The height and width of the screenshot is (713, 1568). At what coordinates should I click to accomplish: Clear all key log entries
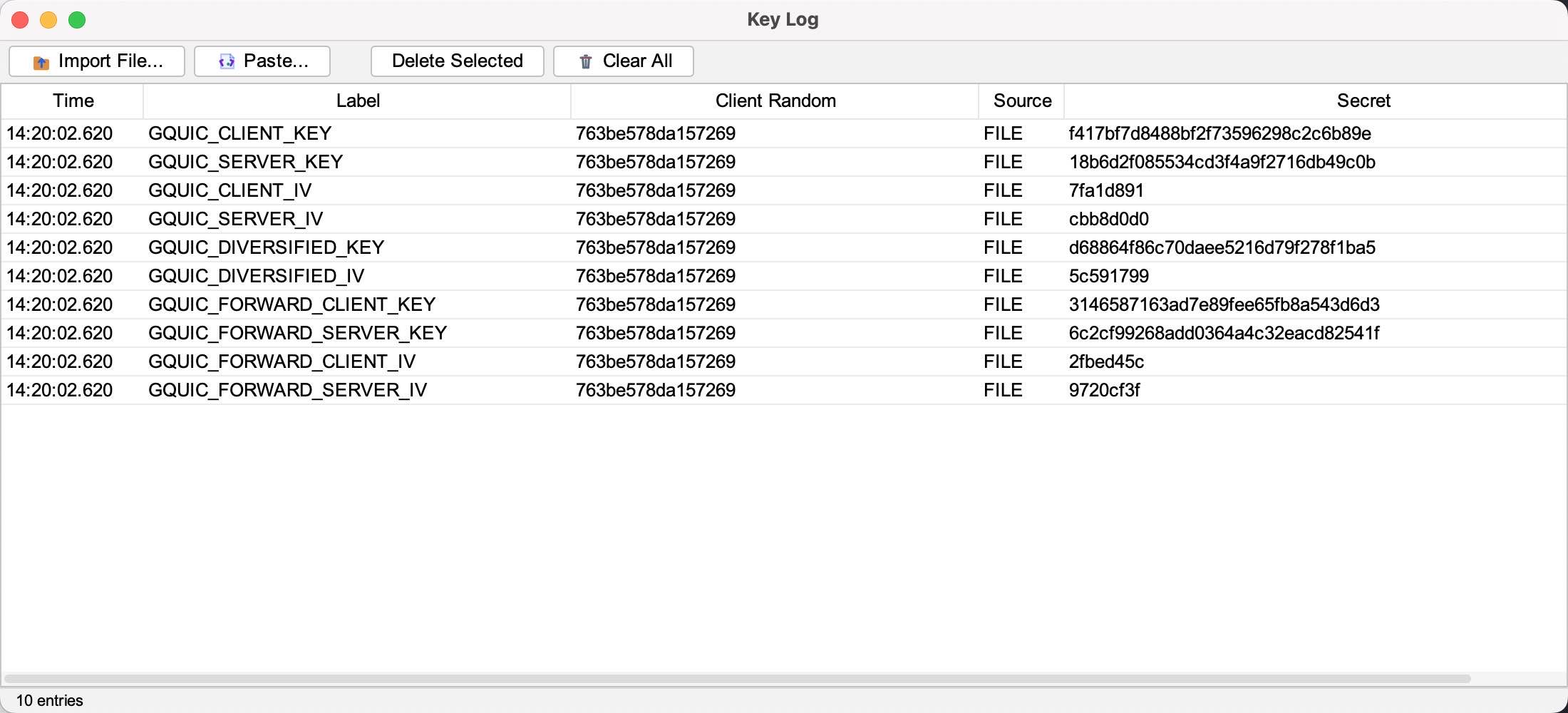(x=623, y=61)
